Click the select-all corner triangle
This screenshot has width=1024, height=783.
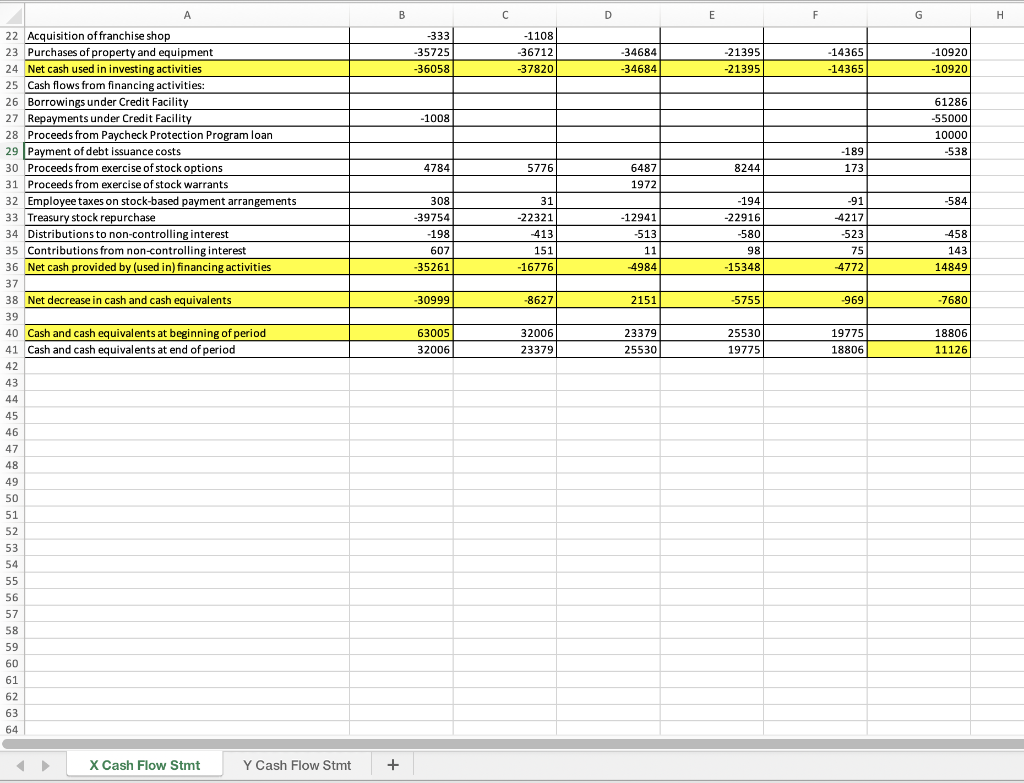[12, 14]
